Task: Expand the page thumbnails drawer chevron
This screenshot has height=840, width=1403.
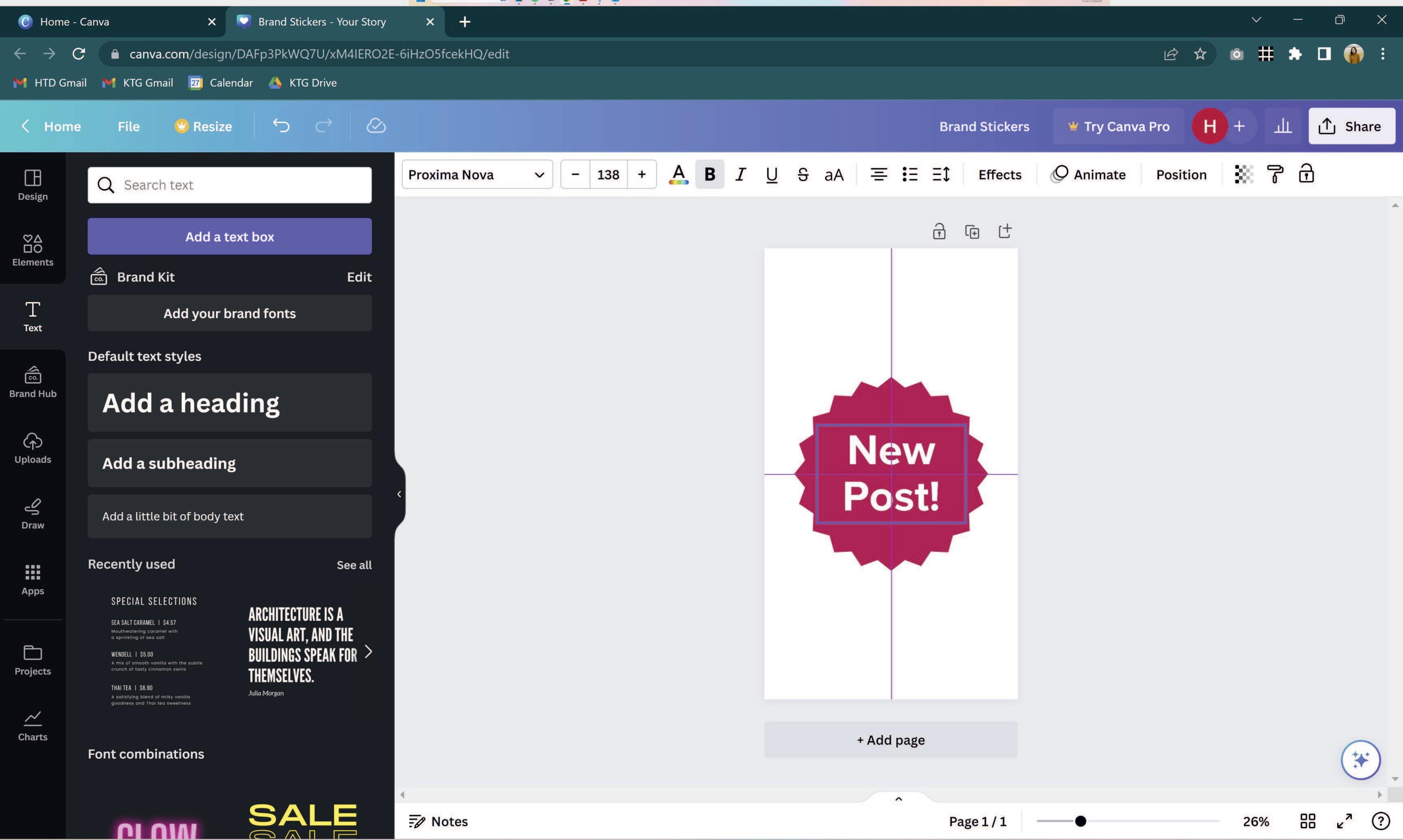Action: coord(898,799)
